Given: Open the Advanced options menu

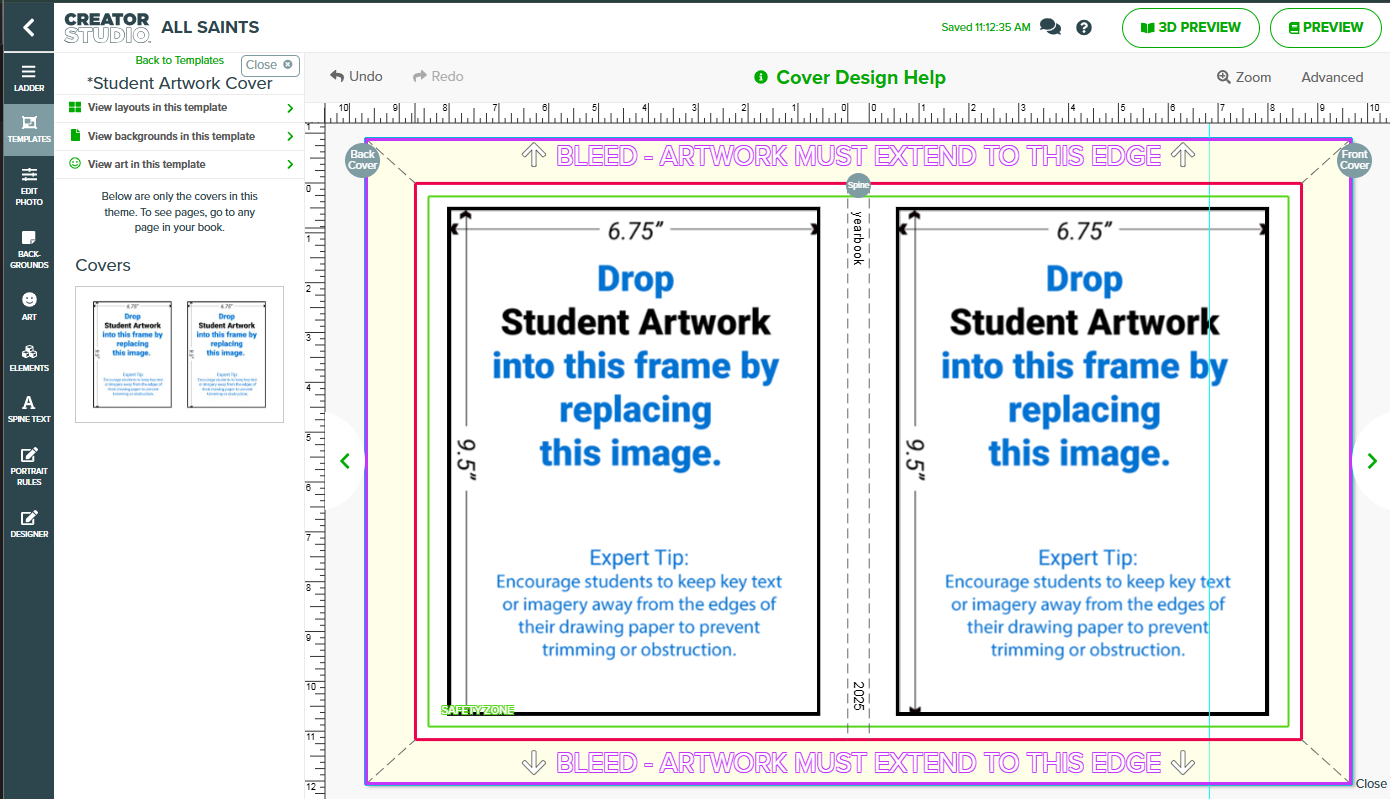Looking at the screenshot, I should [1332, 77].
